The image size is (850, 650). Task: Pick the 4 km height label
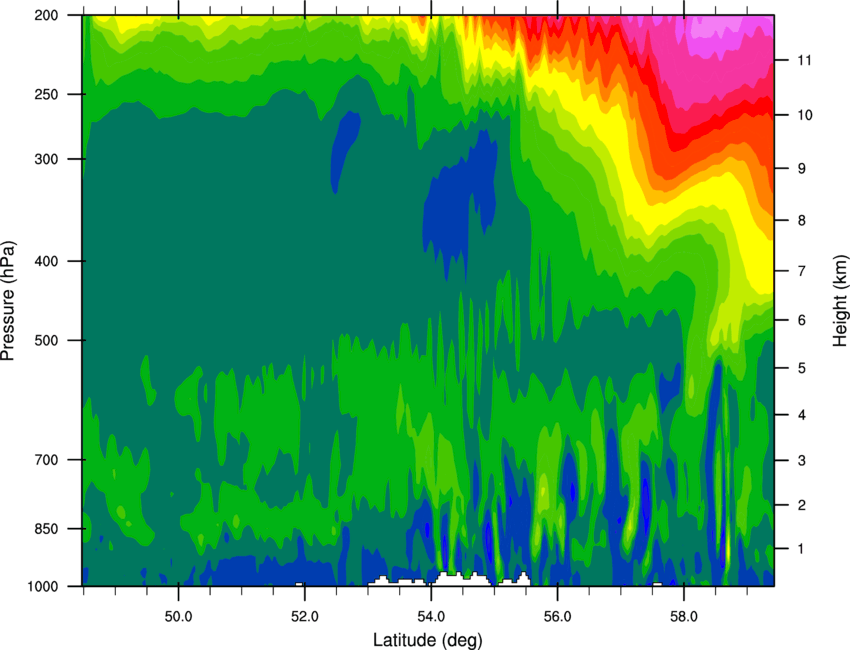(x=802, y=415)
